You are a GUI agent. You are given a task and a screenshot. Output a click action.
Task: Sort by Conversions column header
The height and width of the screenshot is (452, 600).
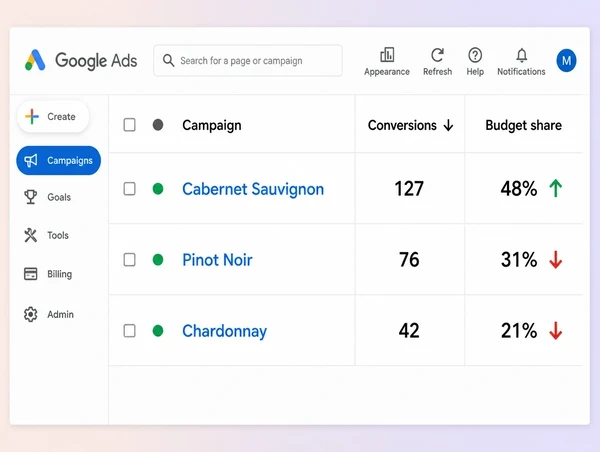click(x=402, y=125)
